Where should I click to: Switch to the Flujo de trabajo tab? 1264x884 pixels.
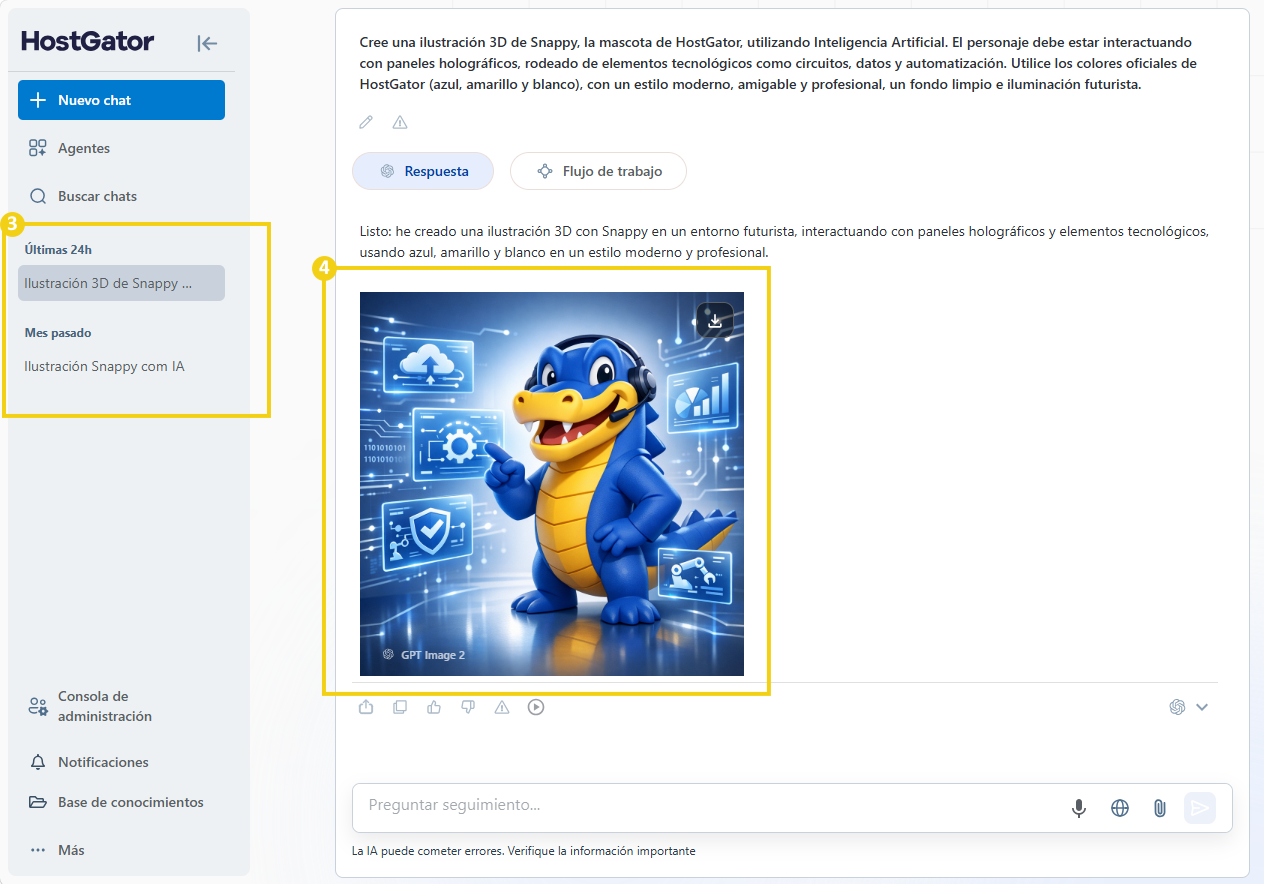point(598,171)
